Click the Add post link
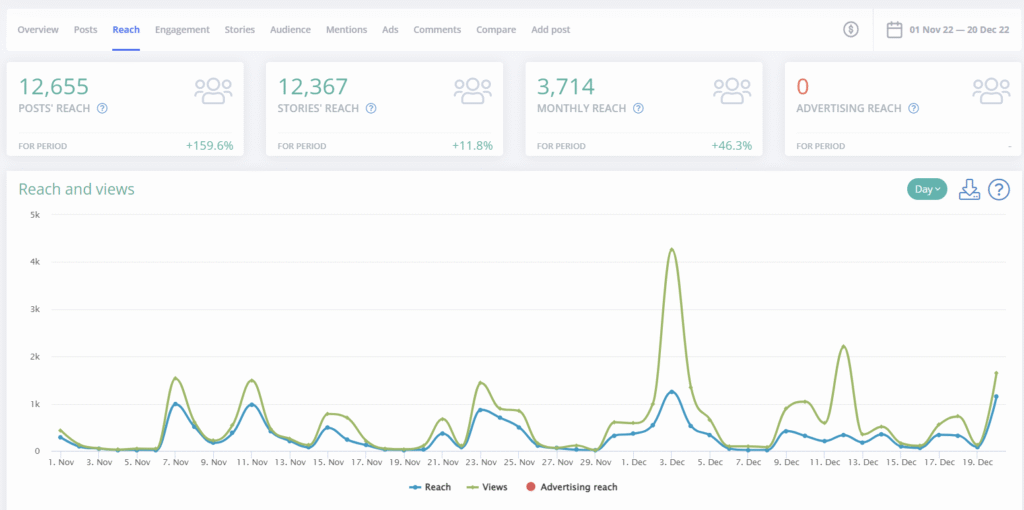Image resolution: width=1024 pixels, height=510 pixels. tap(550, 30)
